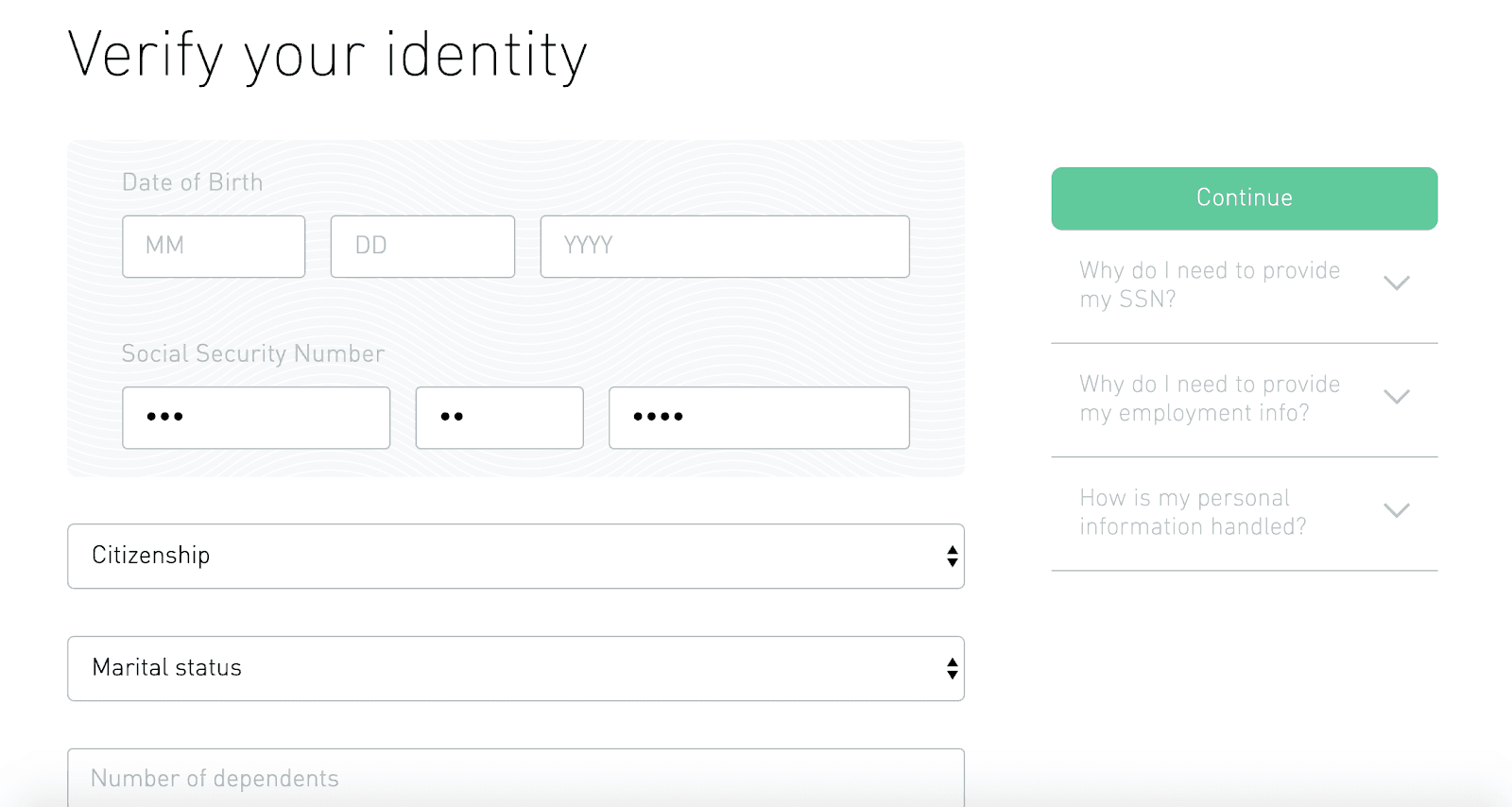The width and height of the screenshot is (1512, 807).
Task: Click the Number of dependents field
Action: point(516,778)
